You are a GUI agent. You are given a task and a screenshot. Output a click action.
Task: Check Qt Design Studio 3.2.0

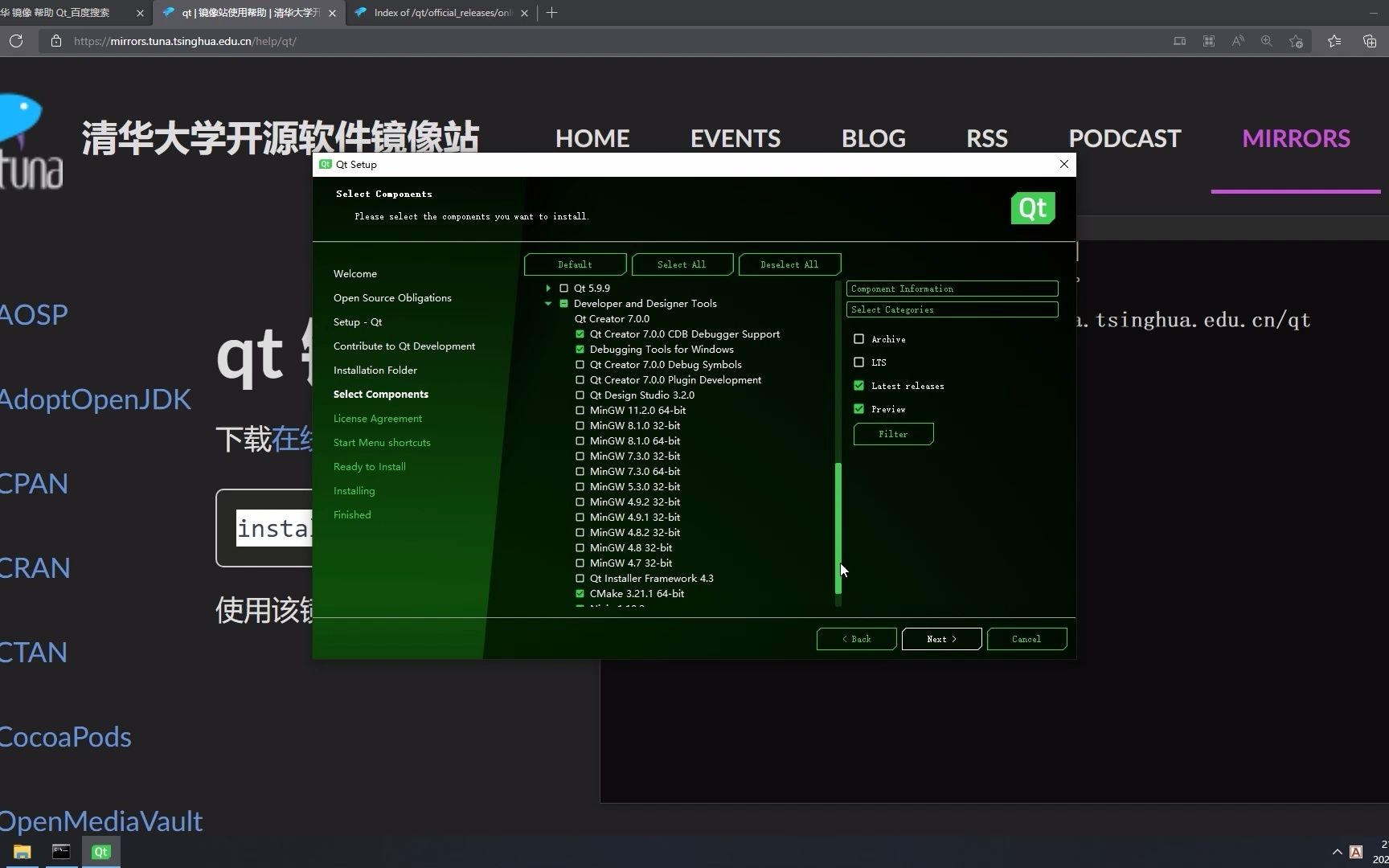pos(580,395)
